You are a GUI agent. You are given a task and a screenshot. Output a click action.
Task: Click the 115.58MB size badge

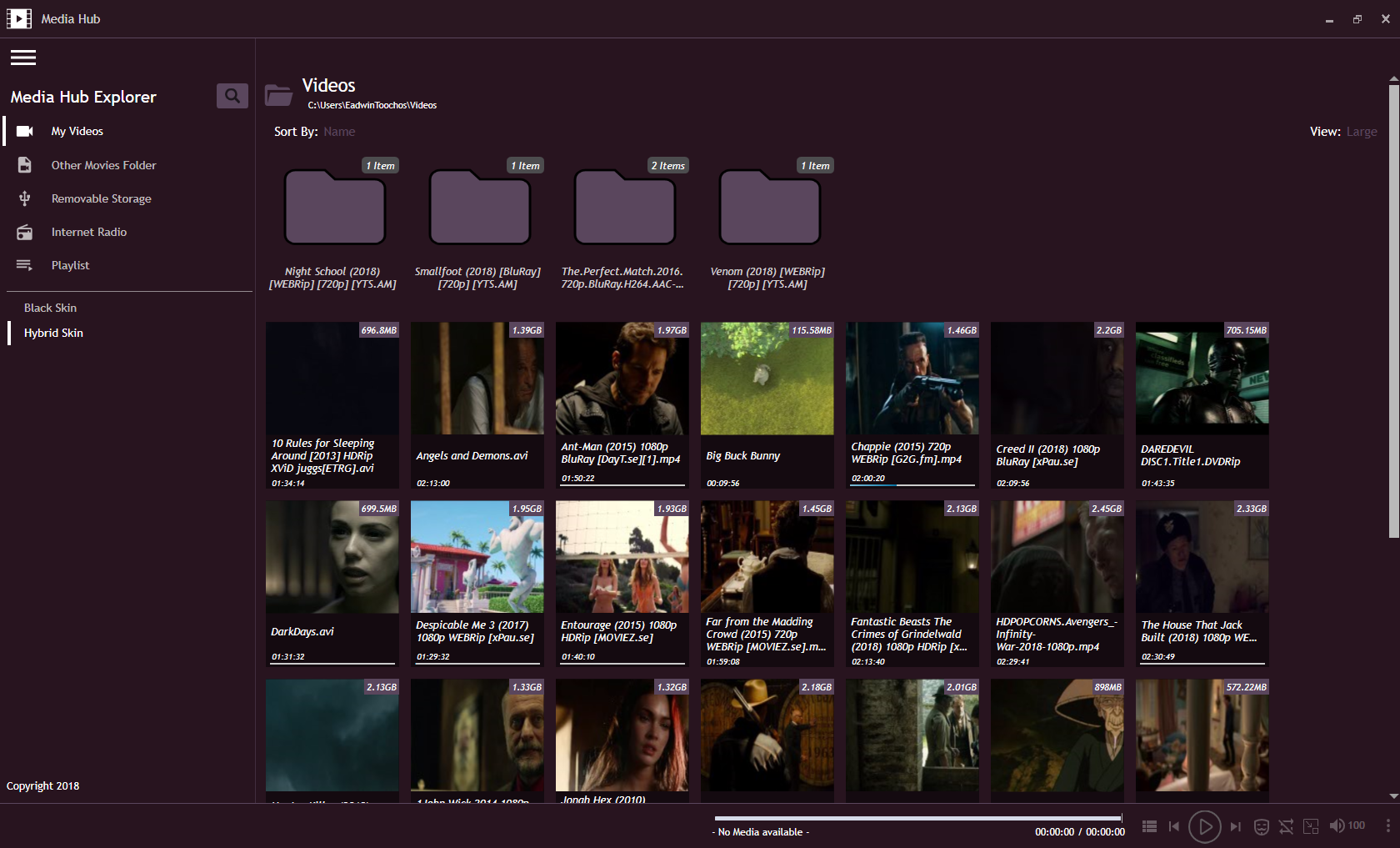(x=812, y=330)
